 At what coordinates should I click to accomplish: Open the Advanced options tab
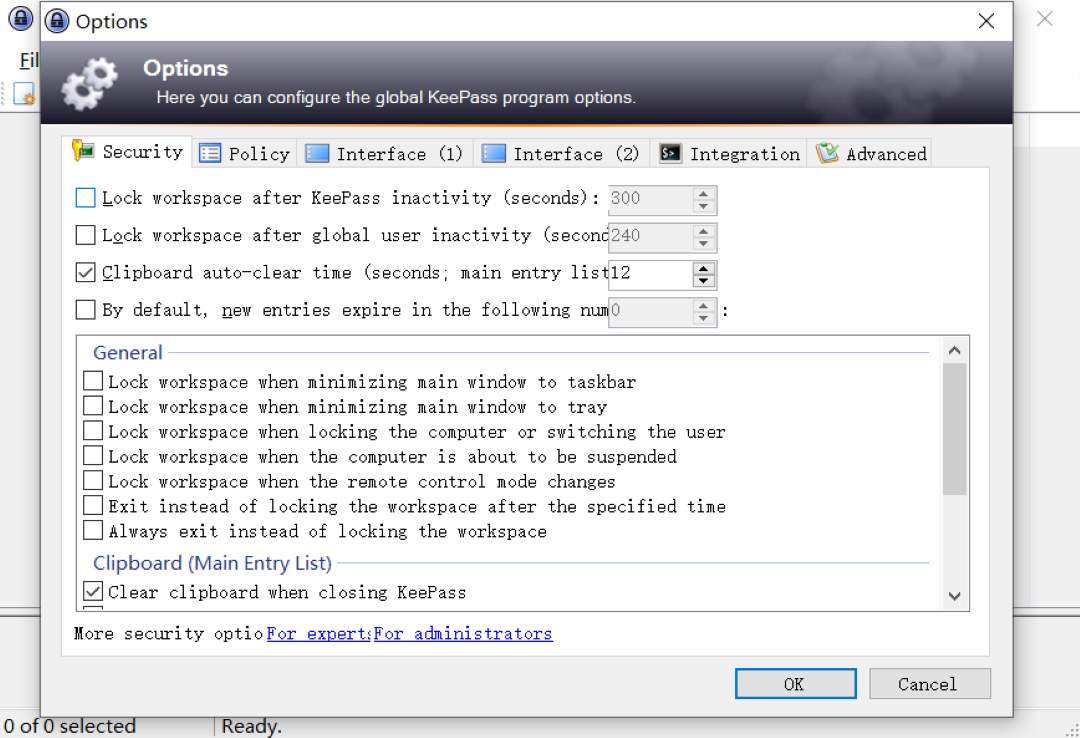pos(871,152)
